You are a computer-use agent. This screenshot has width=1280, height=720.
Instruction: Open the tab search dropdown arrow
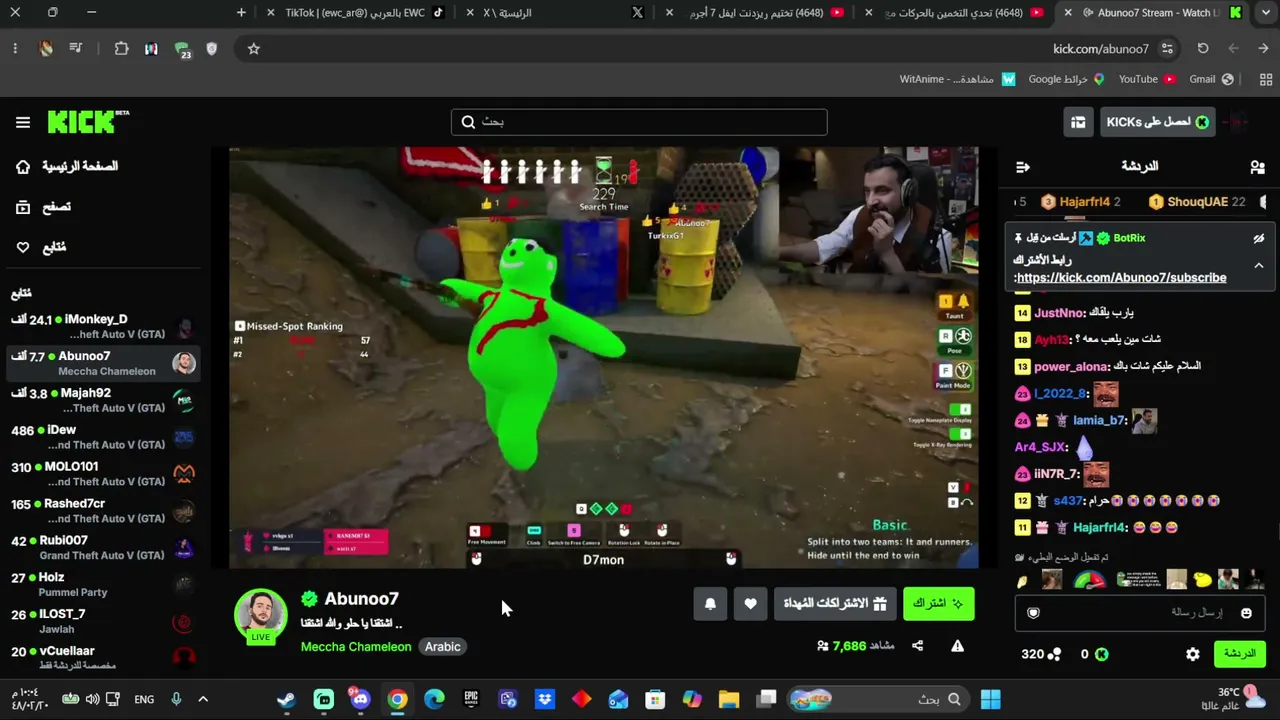pyautogui.click(x=1265, y=13)
